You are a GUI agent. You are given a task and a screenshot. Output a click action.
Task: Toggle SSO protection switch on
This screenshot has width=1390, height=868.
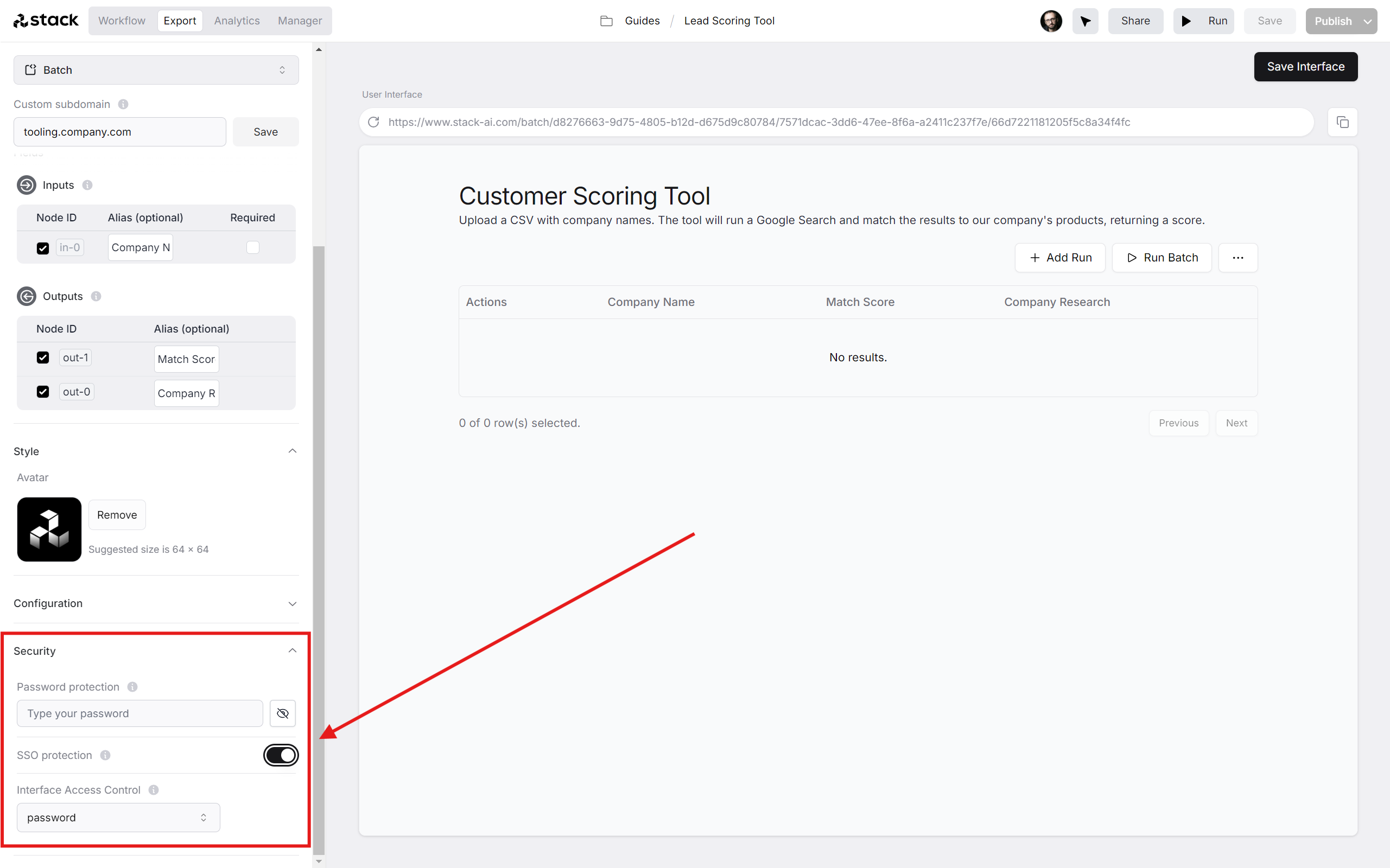[282, 755]
